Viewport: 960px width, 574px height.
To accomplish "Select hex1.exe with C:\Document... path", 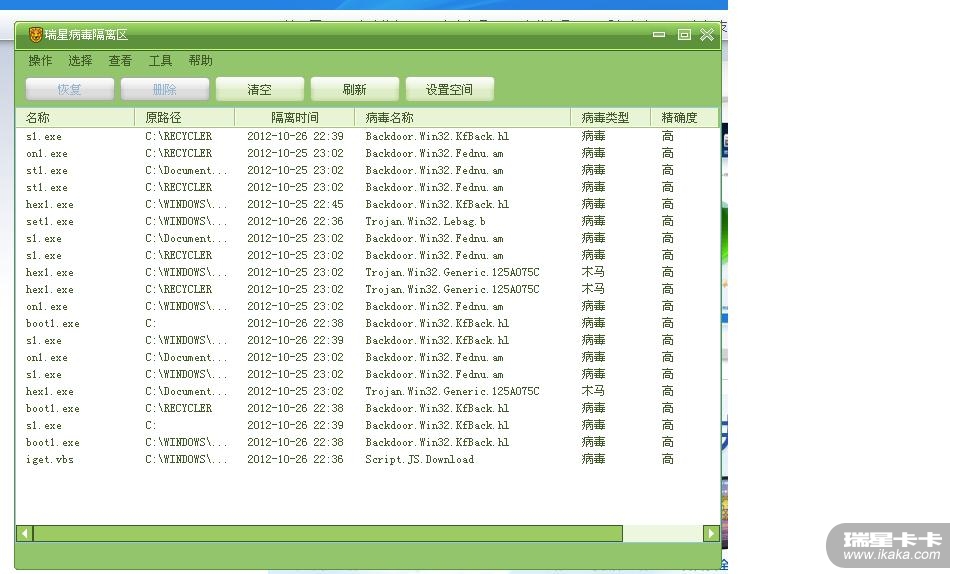I will pos(367,392).
